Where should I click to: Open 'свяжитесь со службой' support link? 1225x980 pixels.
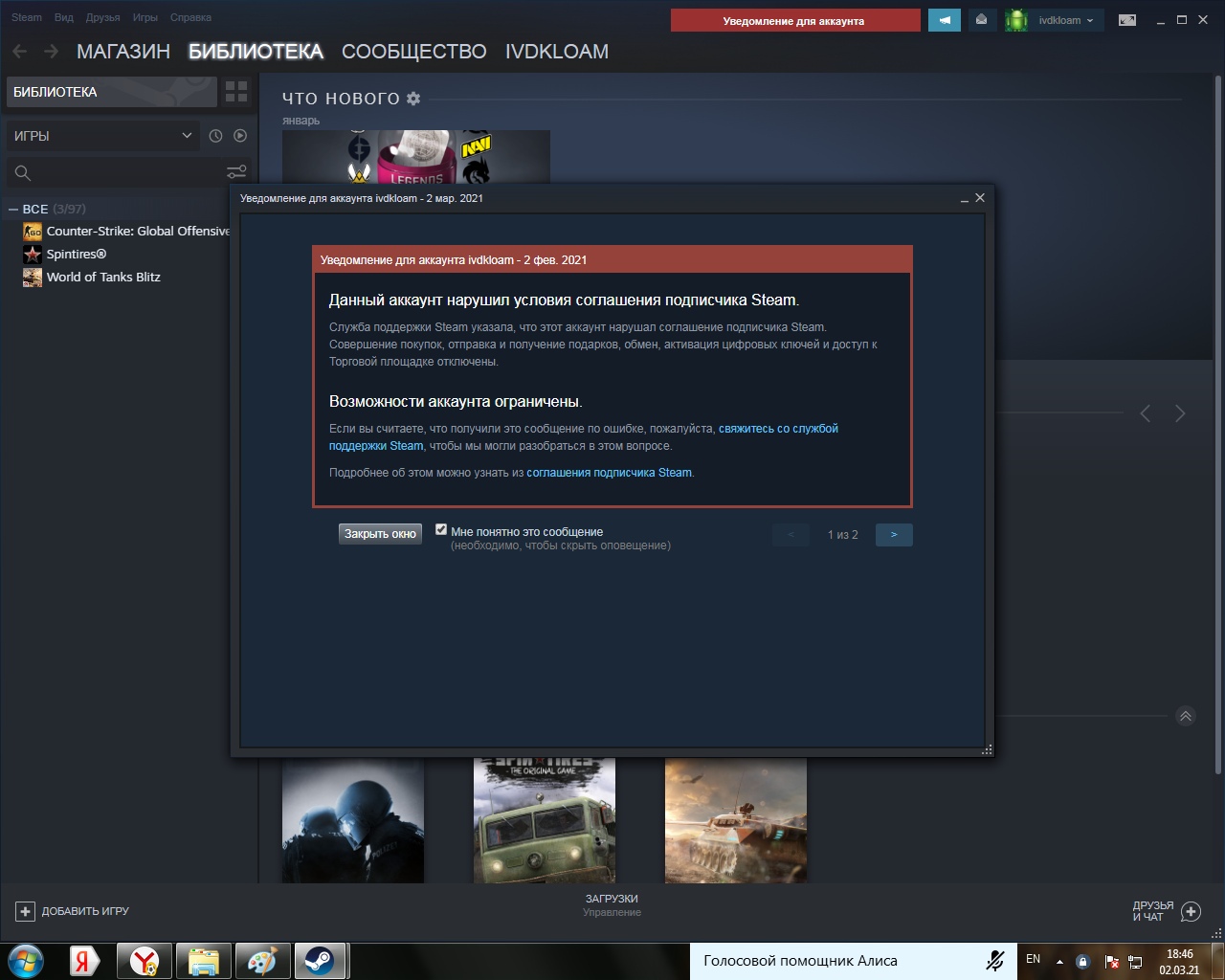(778, 429)
